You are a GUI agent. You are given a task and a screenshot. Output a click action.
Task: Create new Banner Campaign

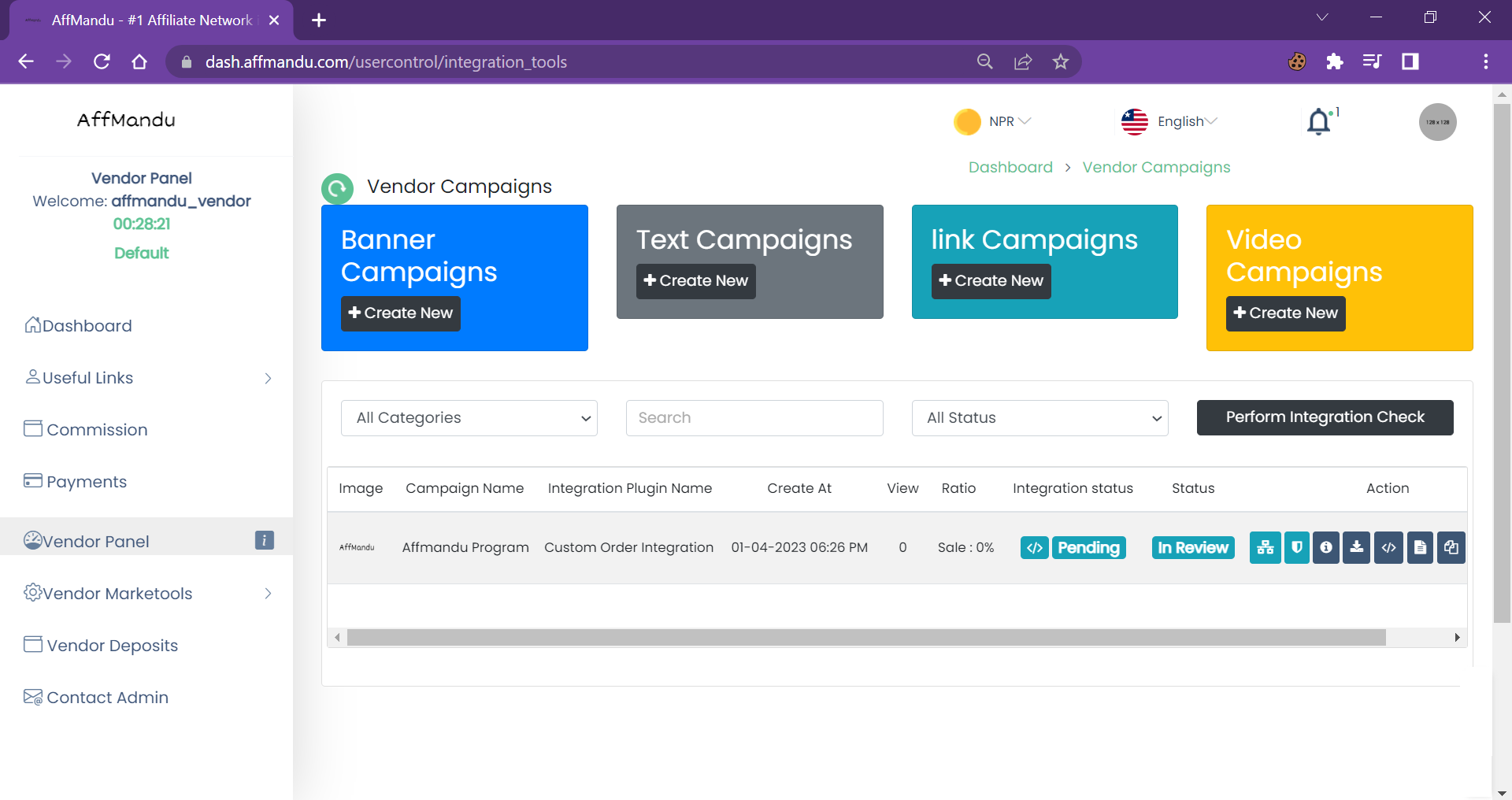[400, 313]
